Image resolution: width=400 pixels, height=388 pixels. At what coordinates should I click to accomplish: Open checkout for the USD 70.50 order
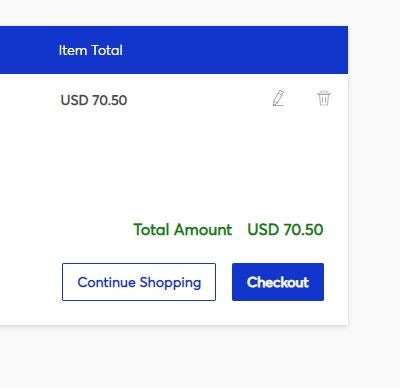[x=278, y=282]
